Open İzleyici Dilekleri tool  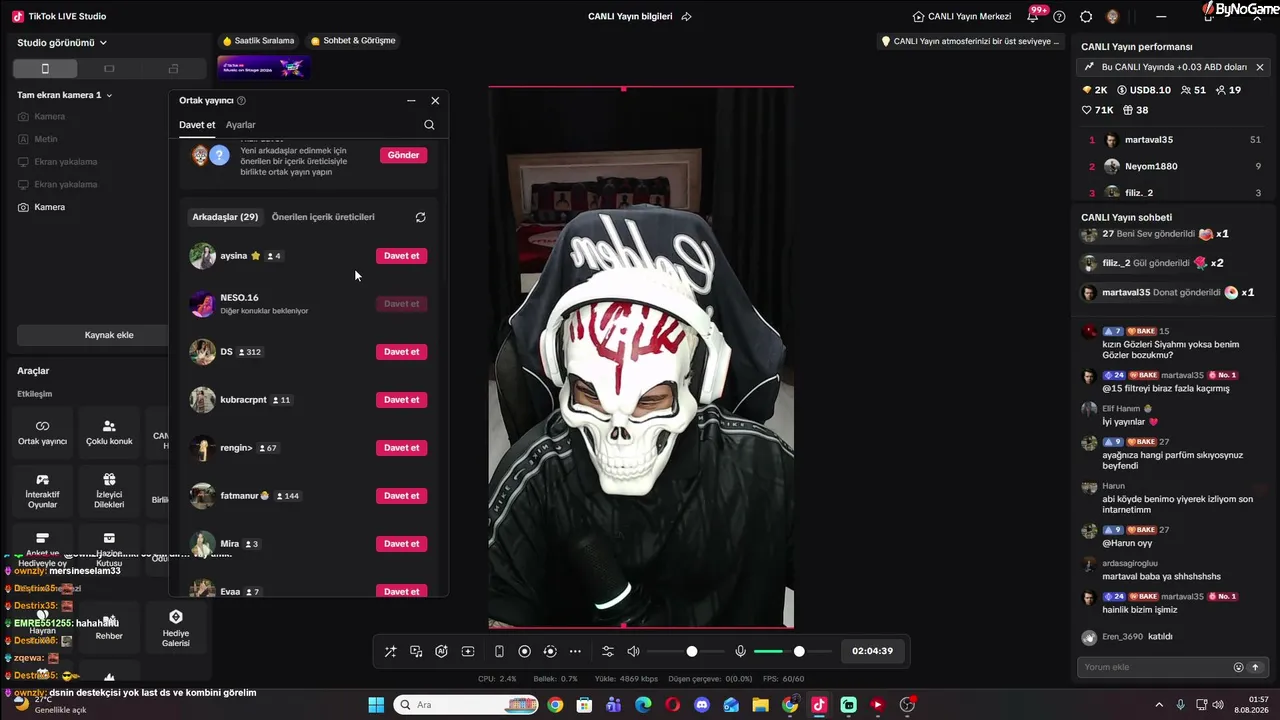pyautogui.click(x=109, y=490)
